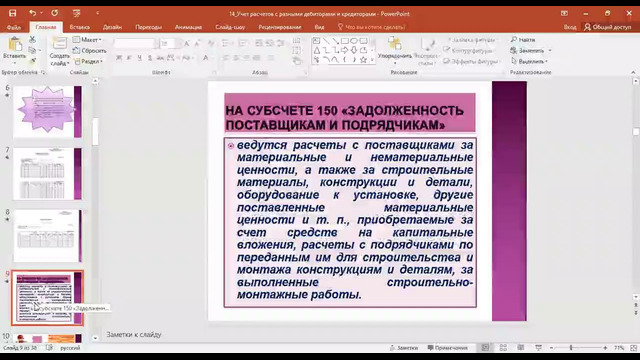This screenshot has height=360, width=640.
Task: Click the 'Что вы хотите сделать' search box
Action: (x=371, y=27)
